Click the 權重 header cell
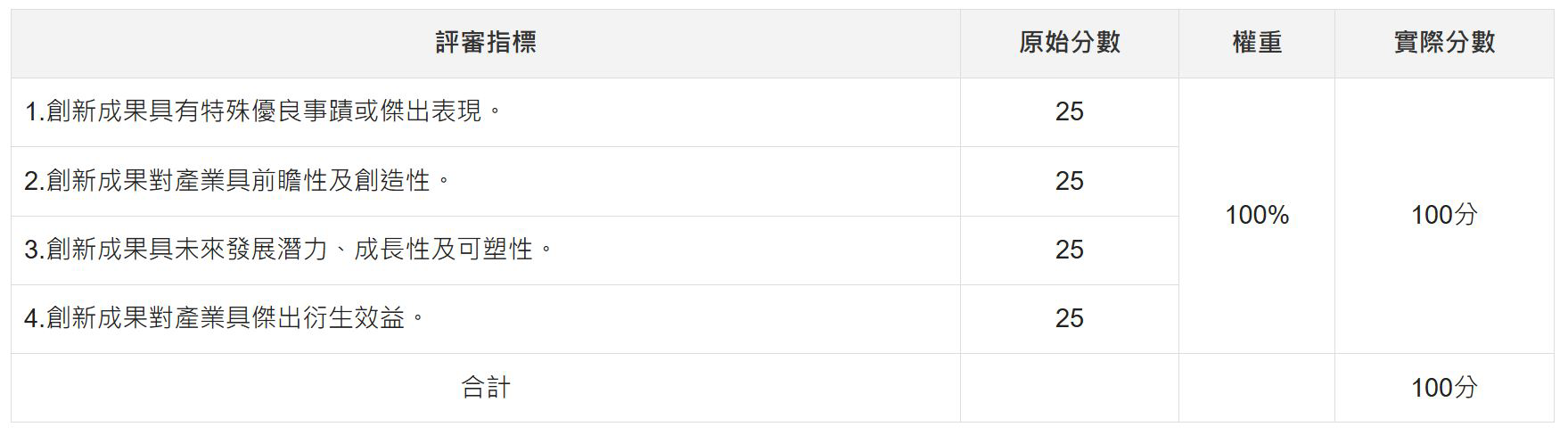The width and height of the screenshot is (1568, 435). pyautogui.click(x=1257, y=43)
